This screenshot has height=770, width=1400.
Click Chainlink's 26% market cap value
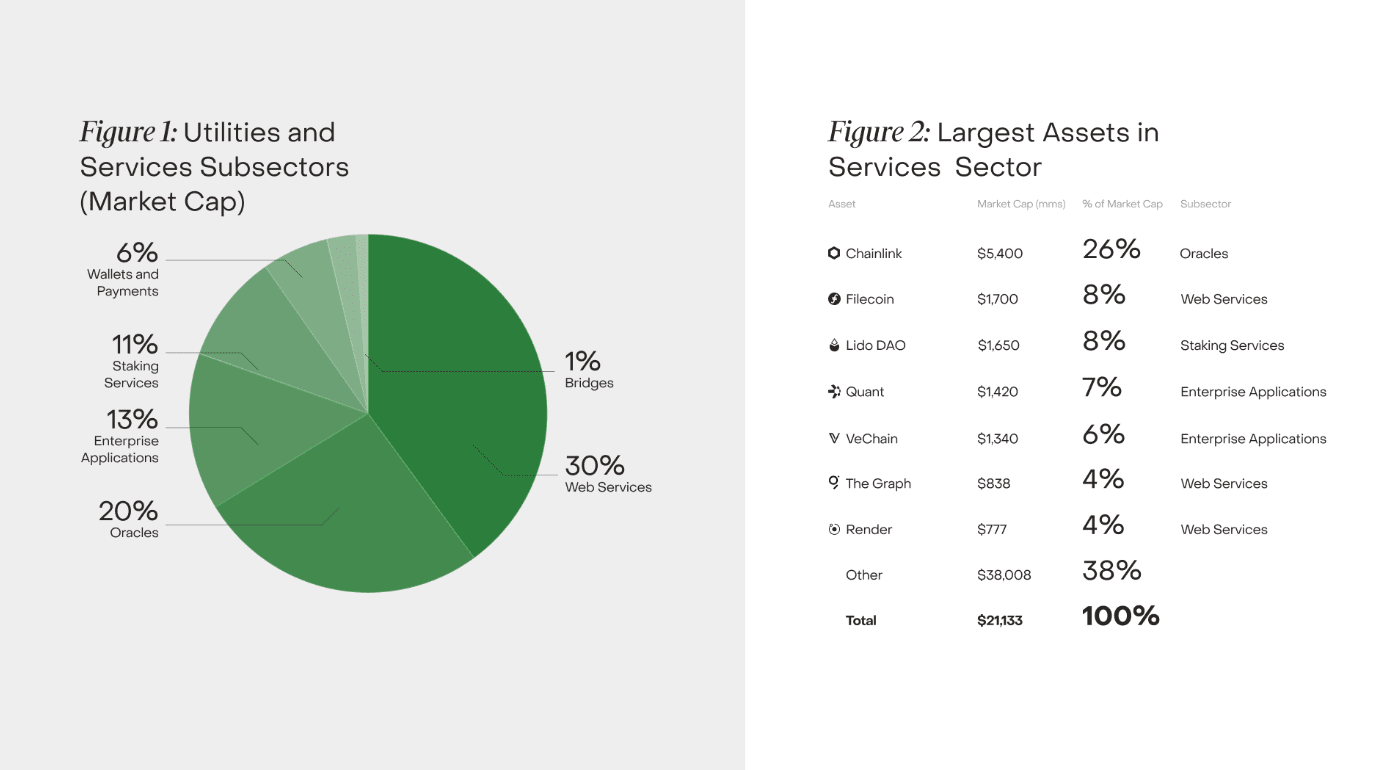pos(1111,249)
